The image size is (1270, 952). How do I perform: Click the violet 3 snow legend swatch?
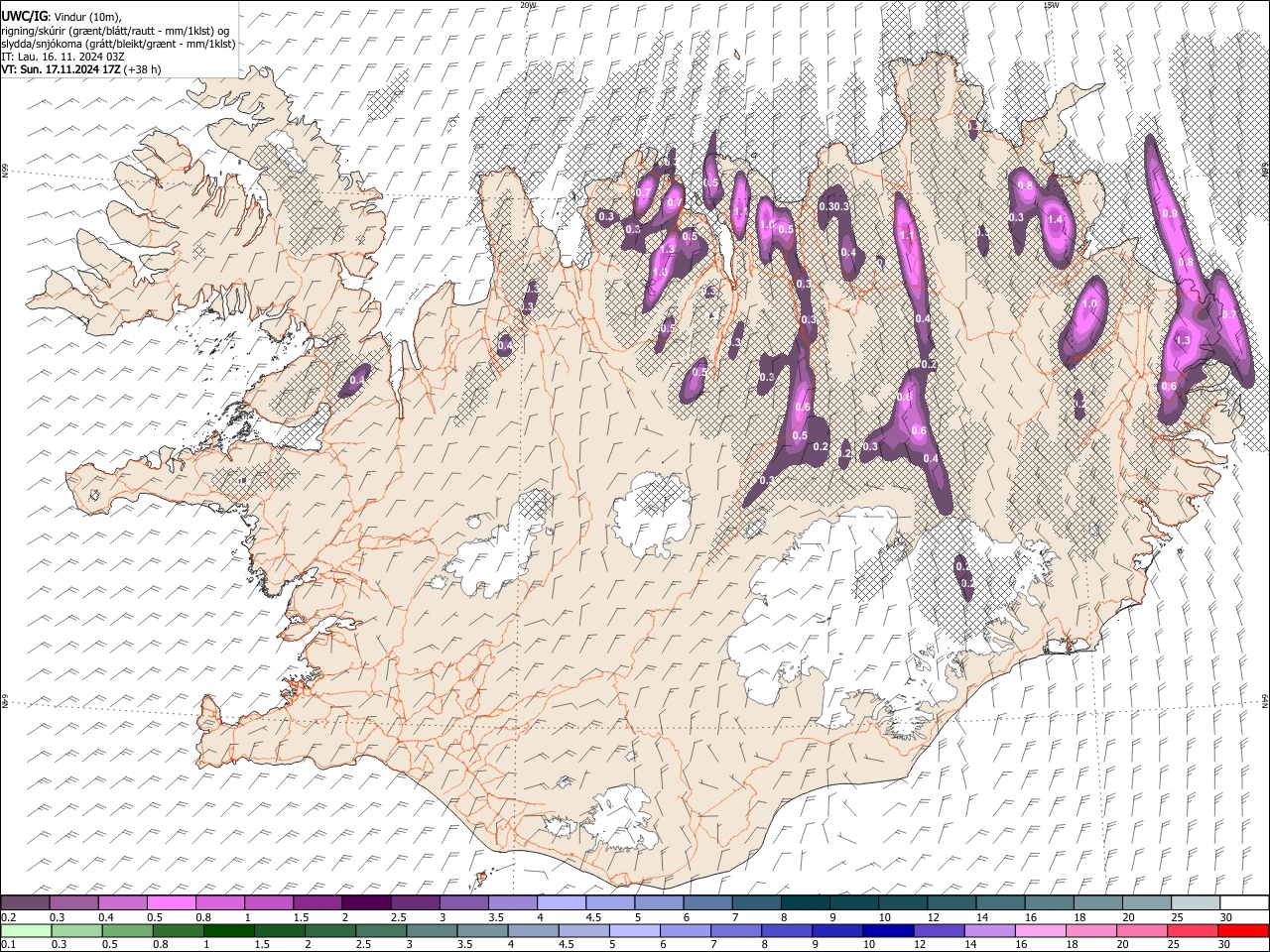pos(464,902)
